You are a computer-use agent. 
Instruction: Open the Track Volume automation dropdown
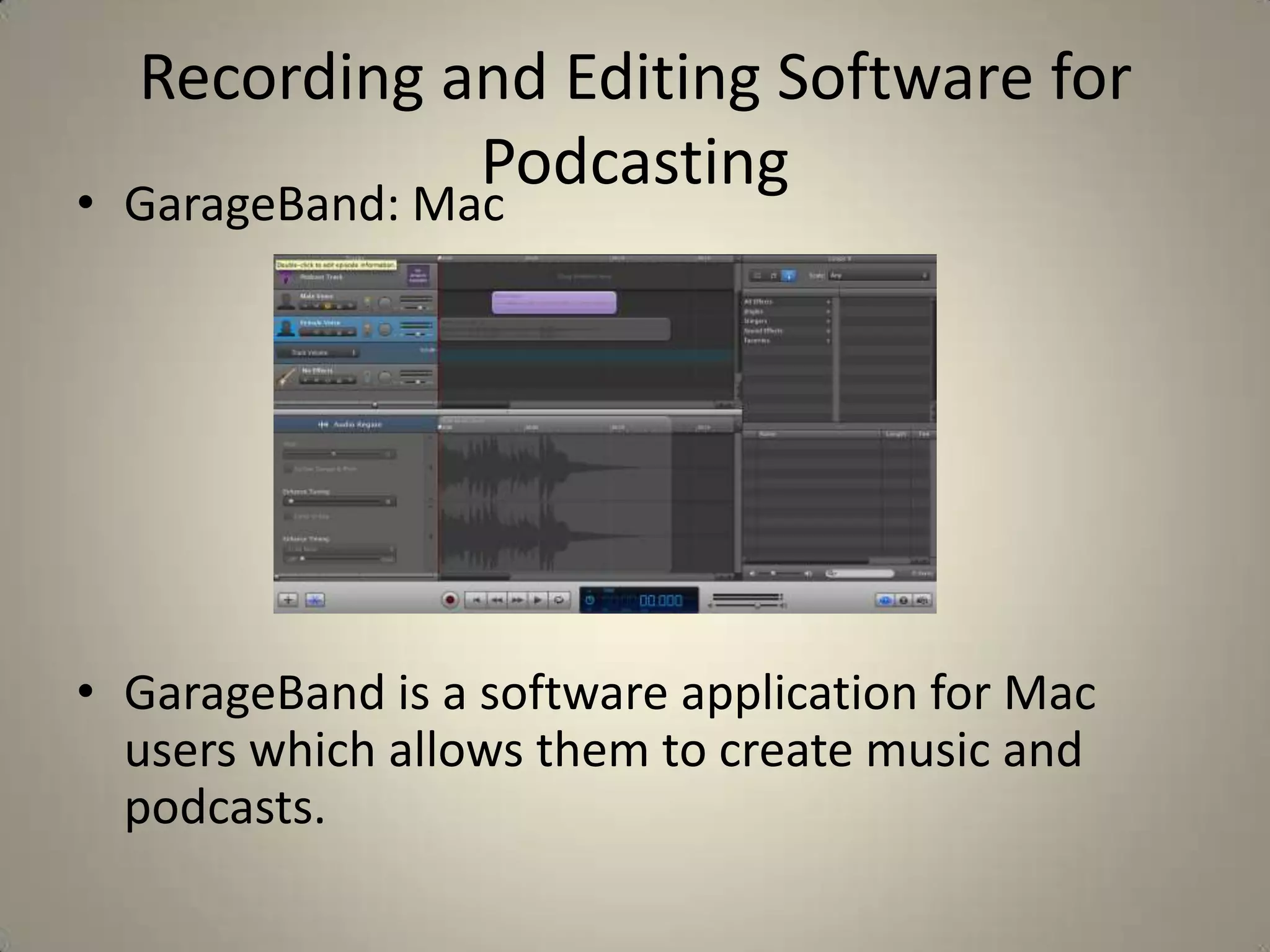(x=317, y=353)
